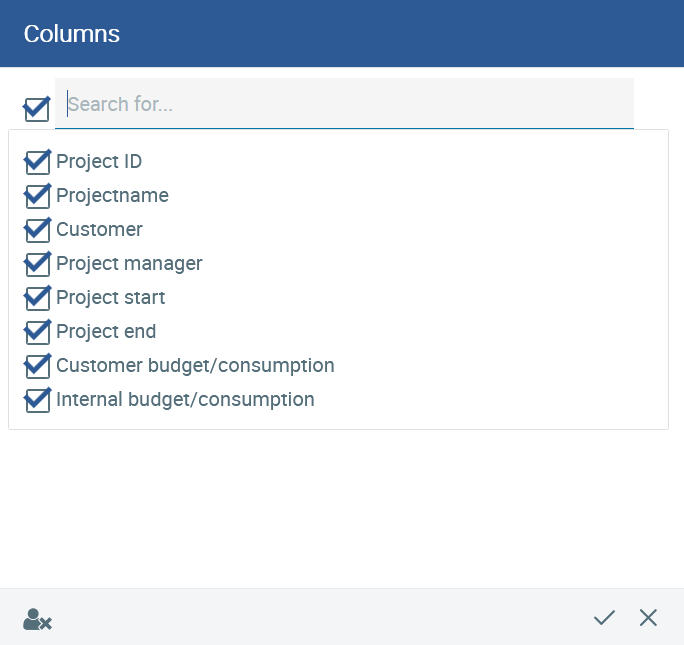Click the Customer budget/consumption label
The height and width of the screenshot is (645, 684).
click(195, 365)
